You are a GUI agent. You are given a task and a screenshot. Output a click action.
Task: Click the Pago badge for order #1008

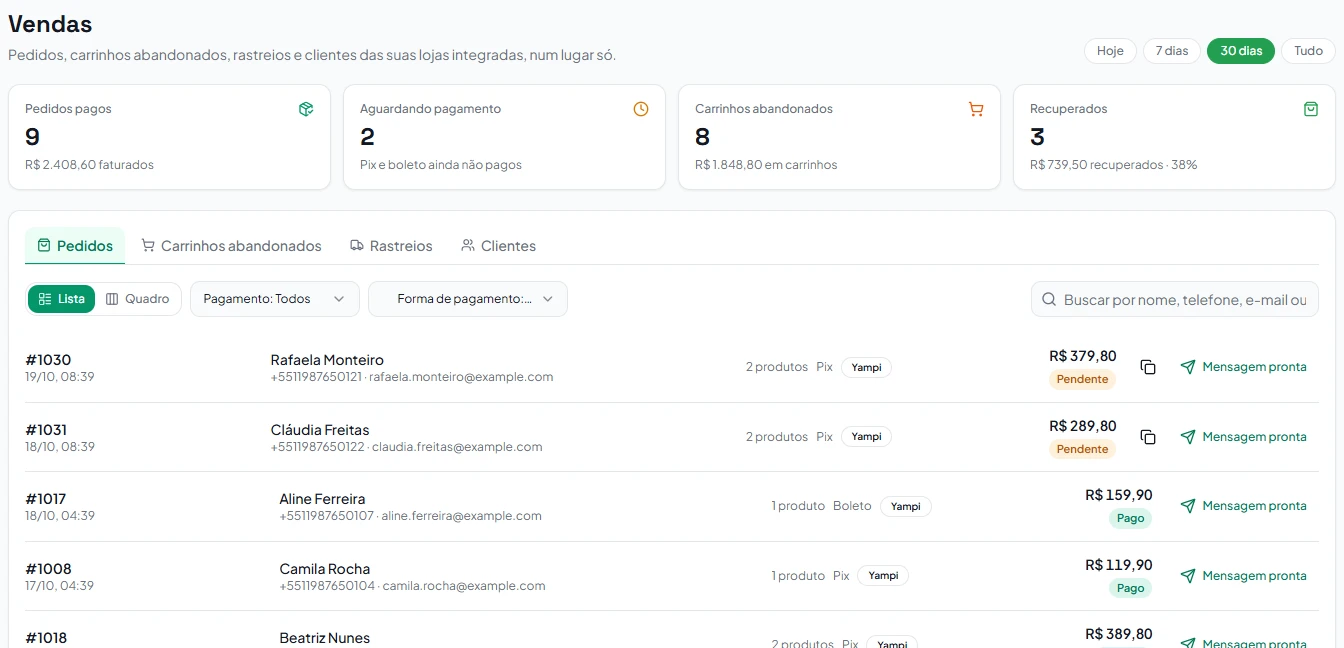(x=1130, y=588)
